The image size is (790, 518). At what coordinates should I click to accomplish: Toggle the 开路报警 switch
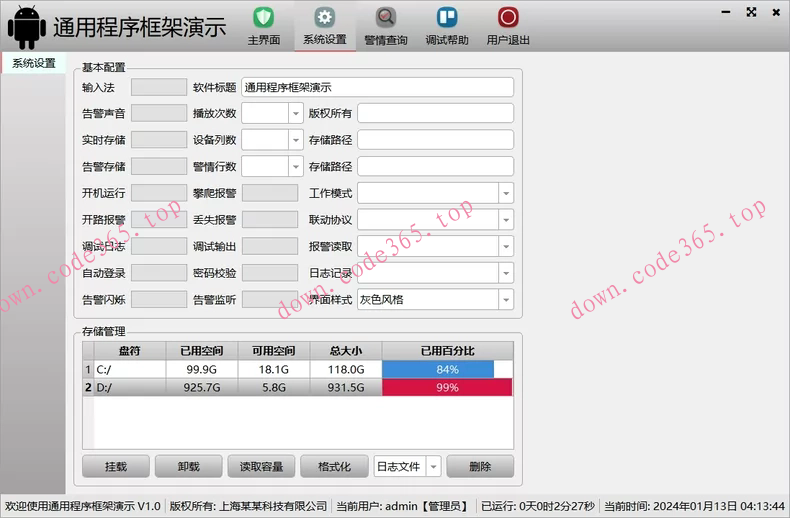(159, 220)
